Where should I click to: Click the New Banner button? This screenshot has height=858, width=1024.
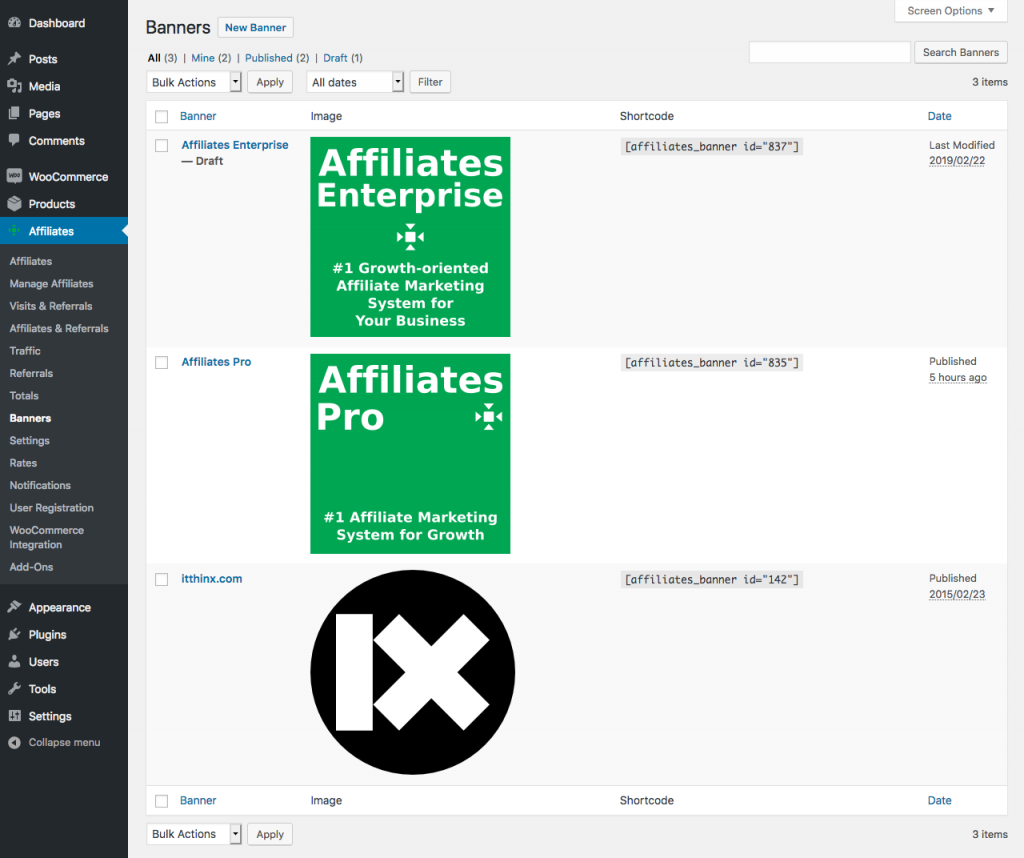click(x=255, y=27)
